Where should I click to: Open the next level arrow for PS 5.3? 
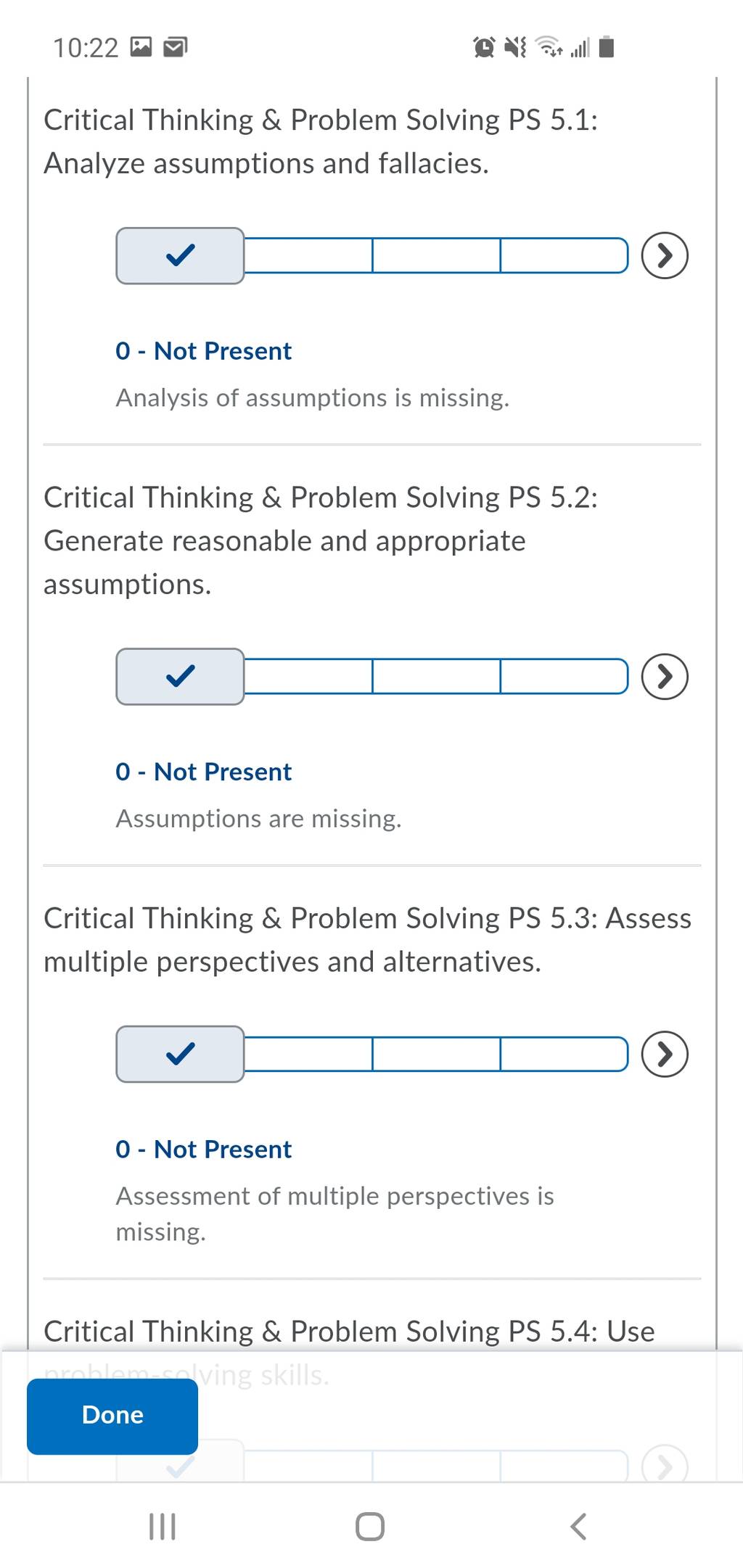click(665, 1053)
